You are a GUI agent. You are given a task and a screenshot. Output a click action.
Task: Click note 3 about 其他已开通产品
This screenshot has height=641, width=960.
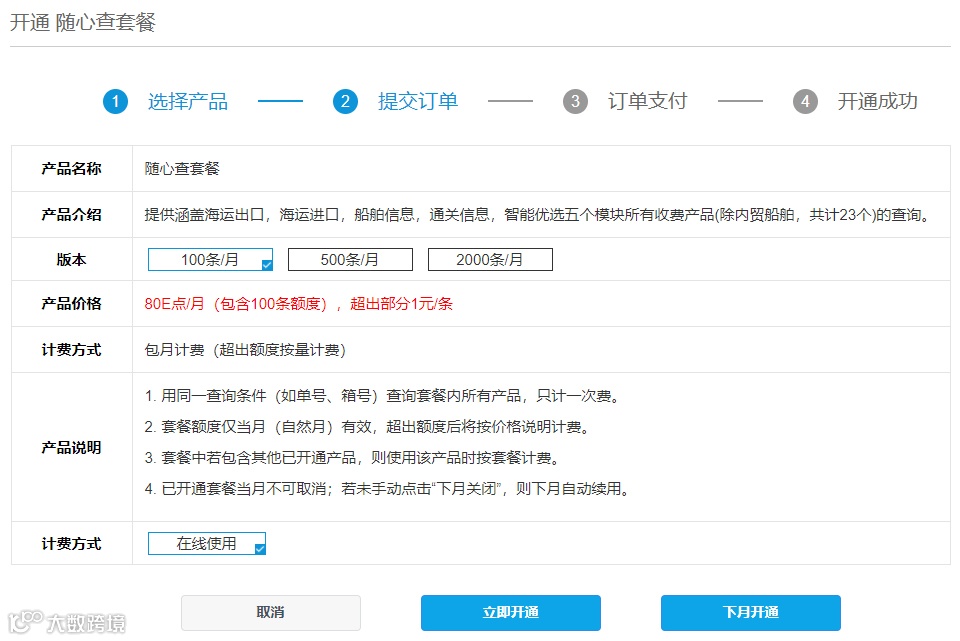353,458
